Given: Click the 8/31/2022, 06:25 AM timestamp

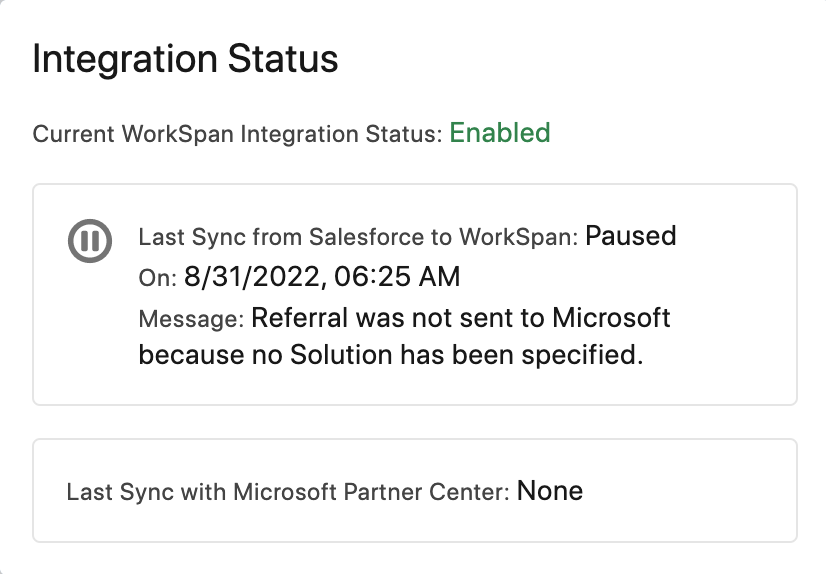Looking at the screenshot, I should [321, 276].
